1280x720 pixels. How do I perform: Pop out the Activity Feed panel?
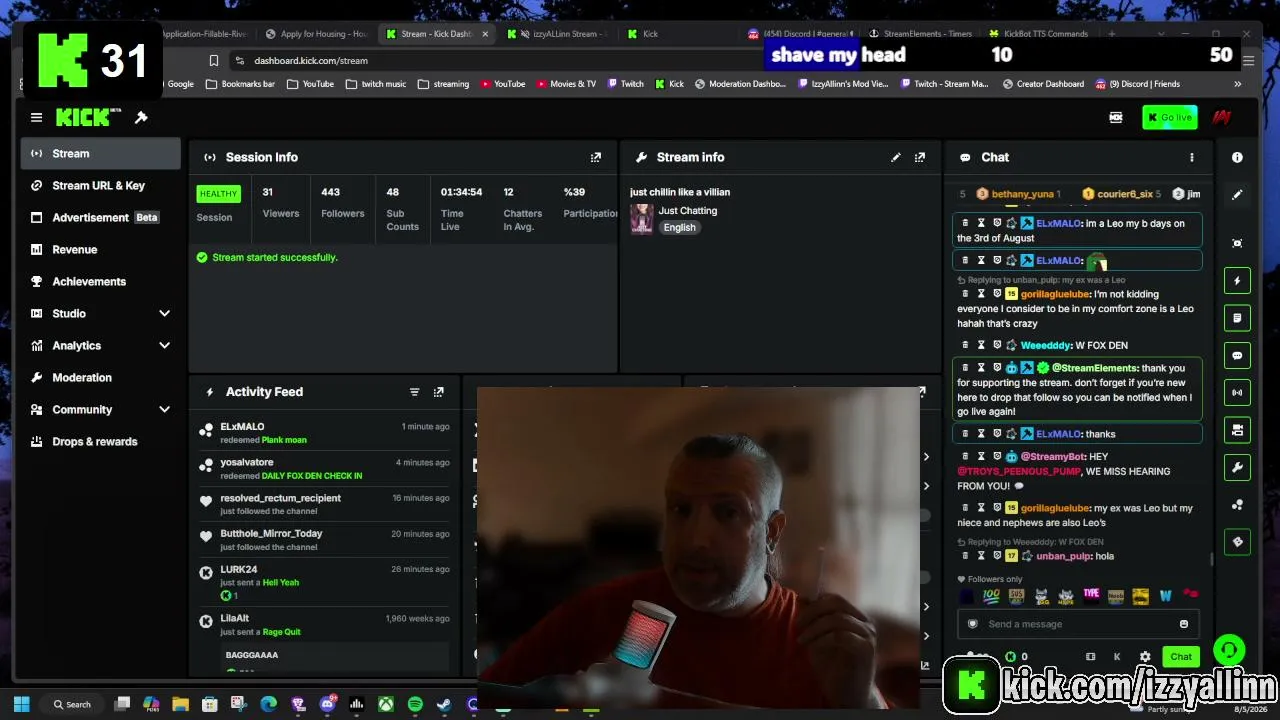pos(438,392)
